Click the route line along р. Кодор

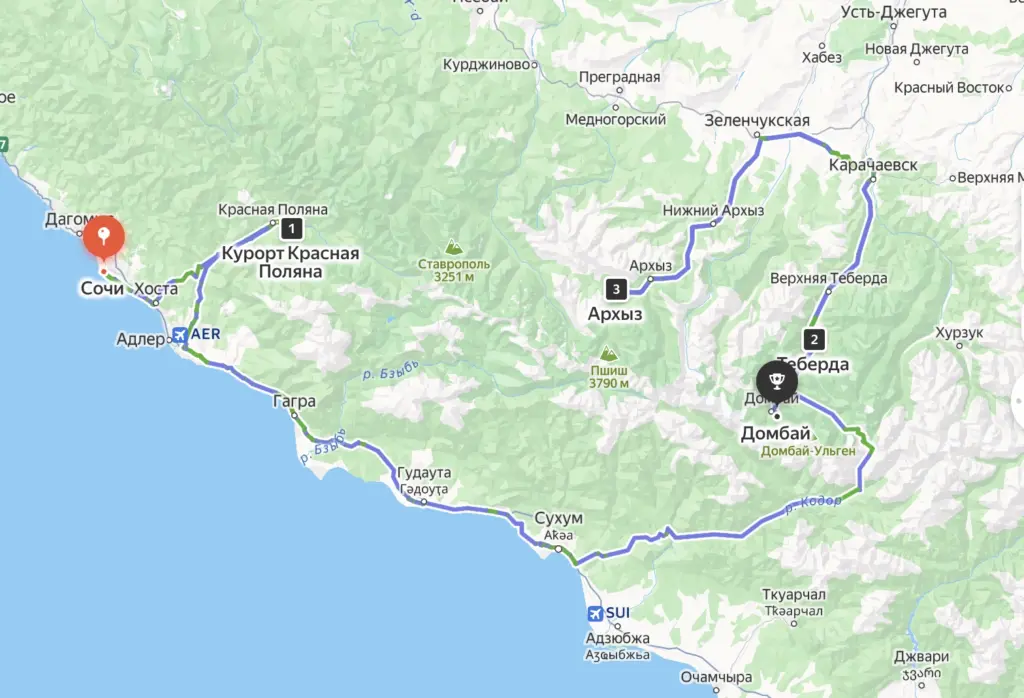pos(803,510)
